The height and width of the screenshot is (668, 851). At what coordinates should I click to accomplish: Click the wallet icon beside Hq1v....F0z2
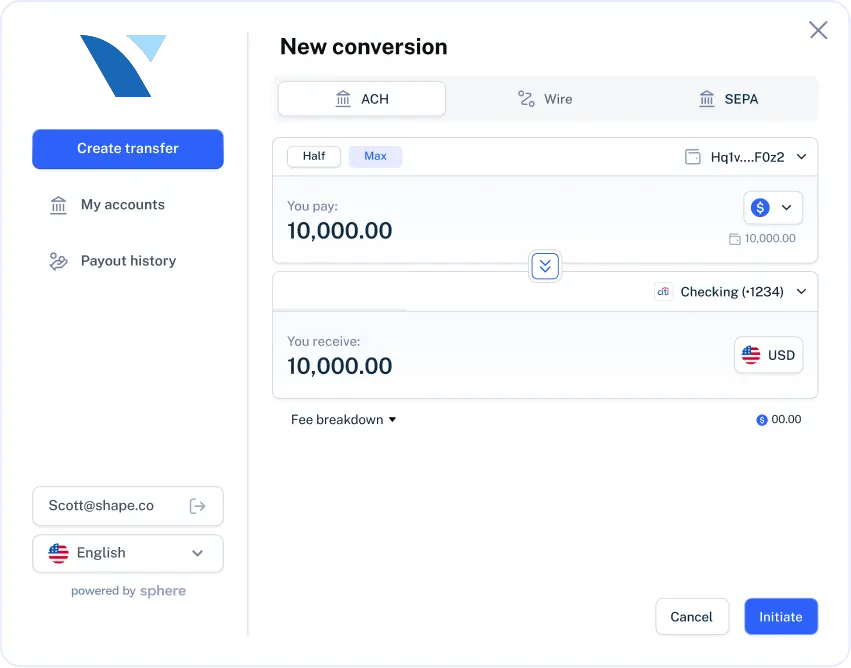pyautogui.click(x=693, y=157)
